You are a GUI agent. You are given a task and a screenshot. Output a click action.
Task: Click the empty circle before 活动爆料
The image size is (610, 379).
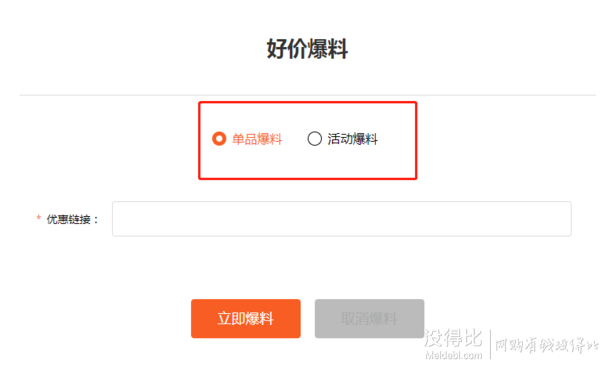(314, 139)
